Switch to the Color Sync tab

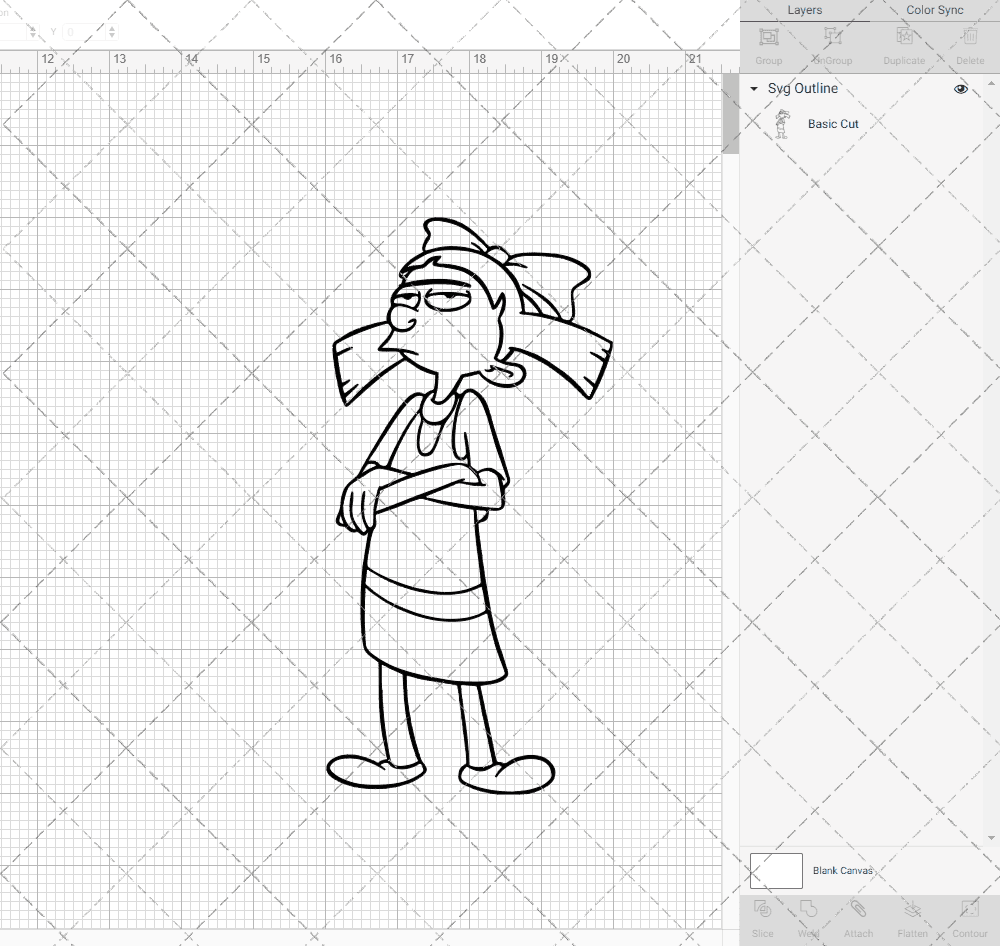(x=934, y=10)
